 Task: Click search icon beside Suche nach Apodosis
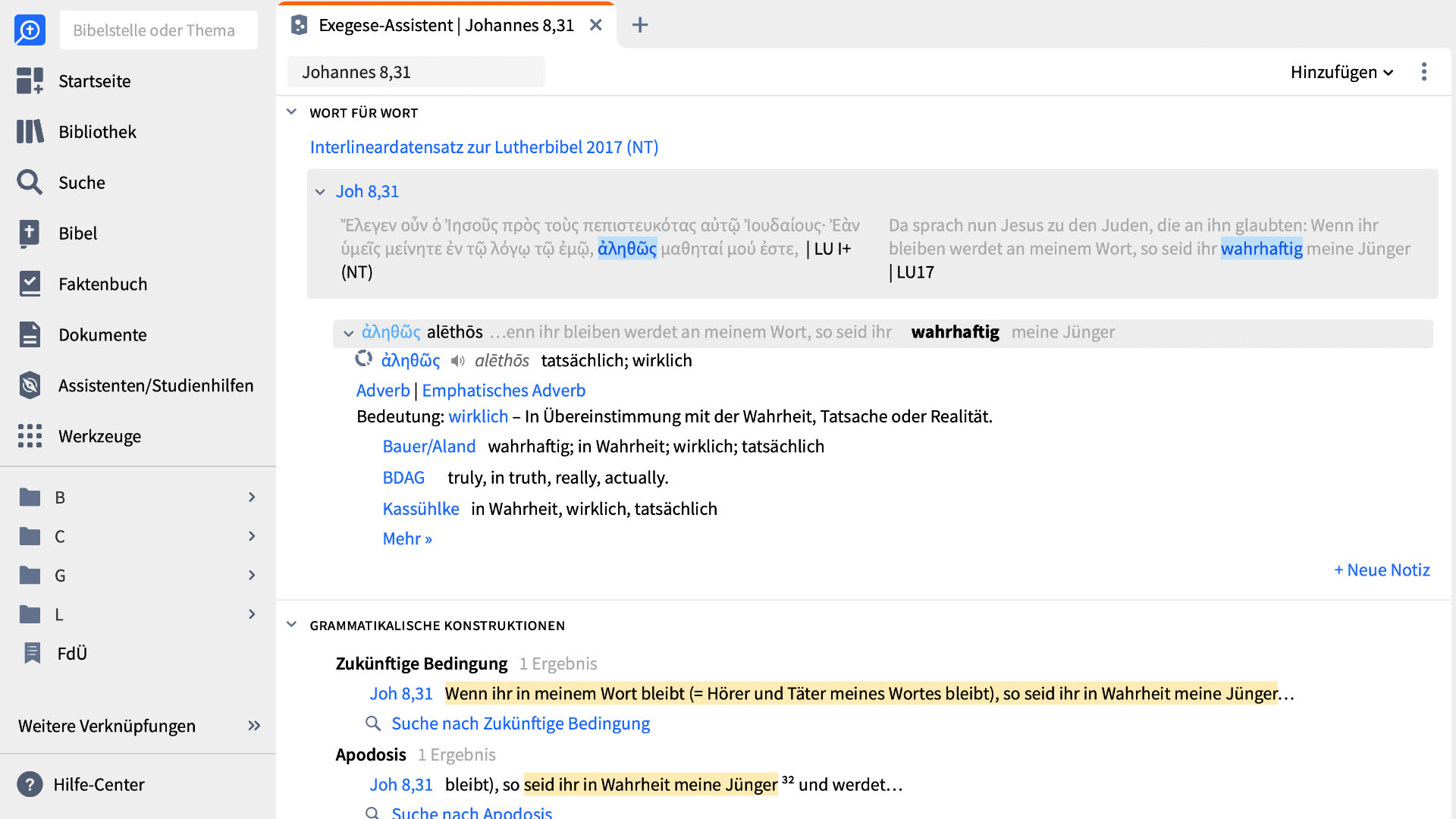click(x=372, y=813)
